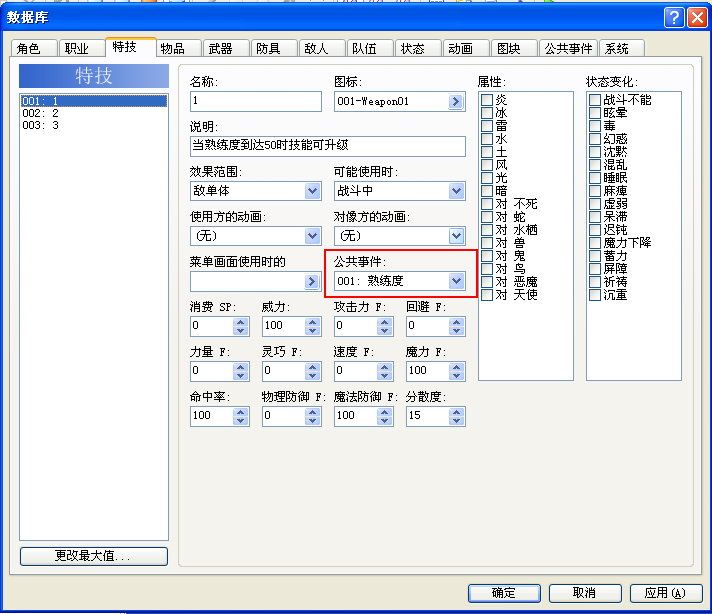Enable the 水 attribute checkbox
The width and height of the screenshot is (712, 614).
click(487, 139)
